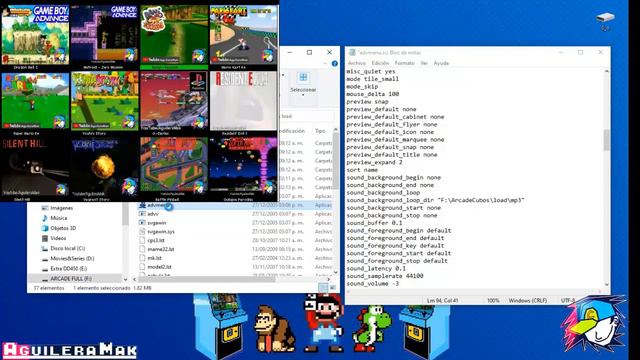Click the horizontal scrollbar right arrow in Explorer
The height and width of the screenshot is (360, 640).
coord(329,280)
